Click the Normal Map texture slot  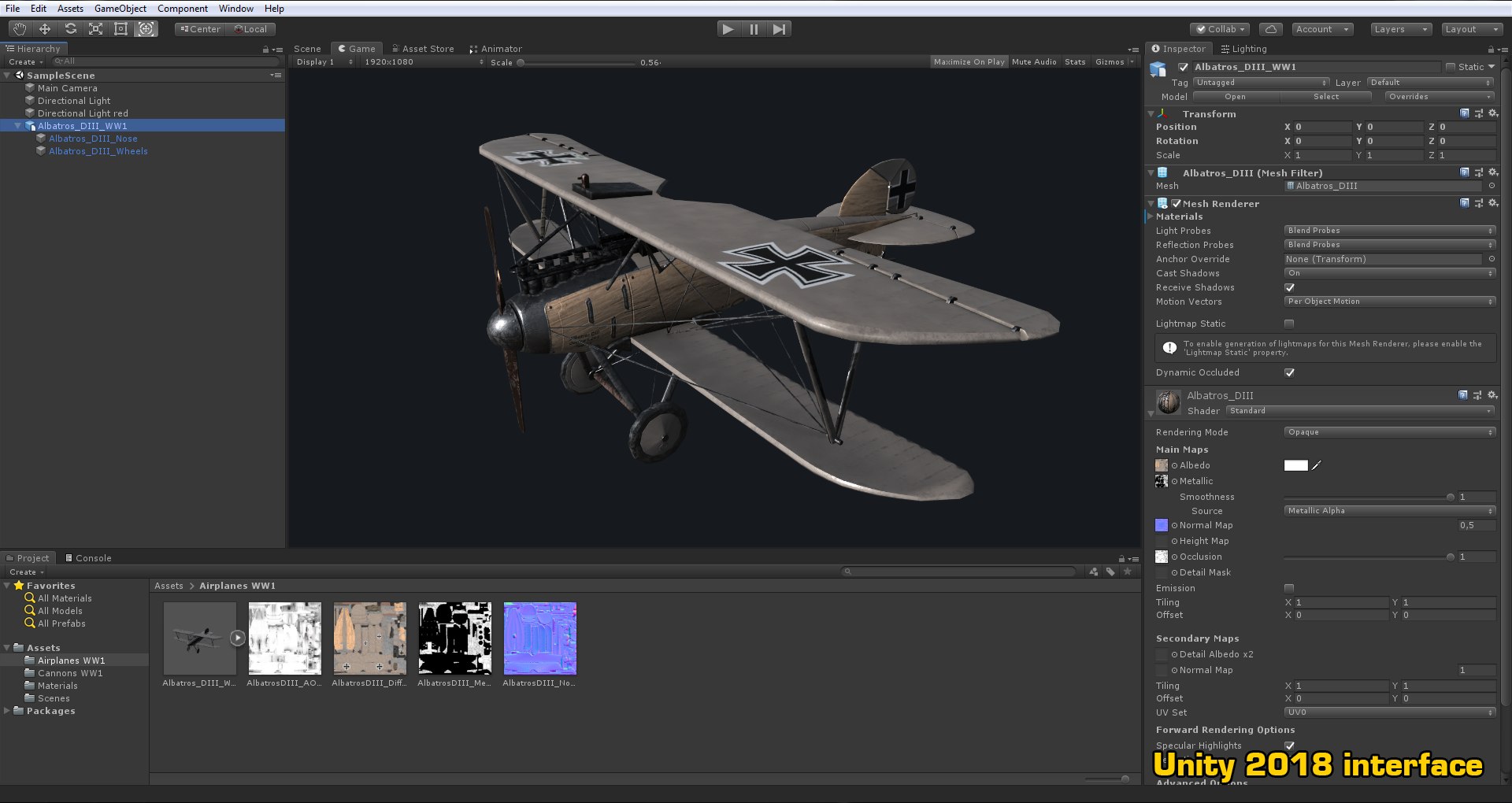1162,525
